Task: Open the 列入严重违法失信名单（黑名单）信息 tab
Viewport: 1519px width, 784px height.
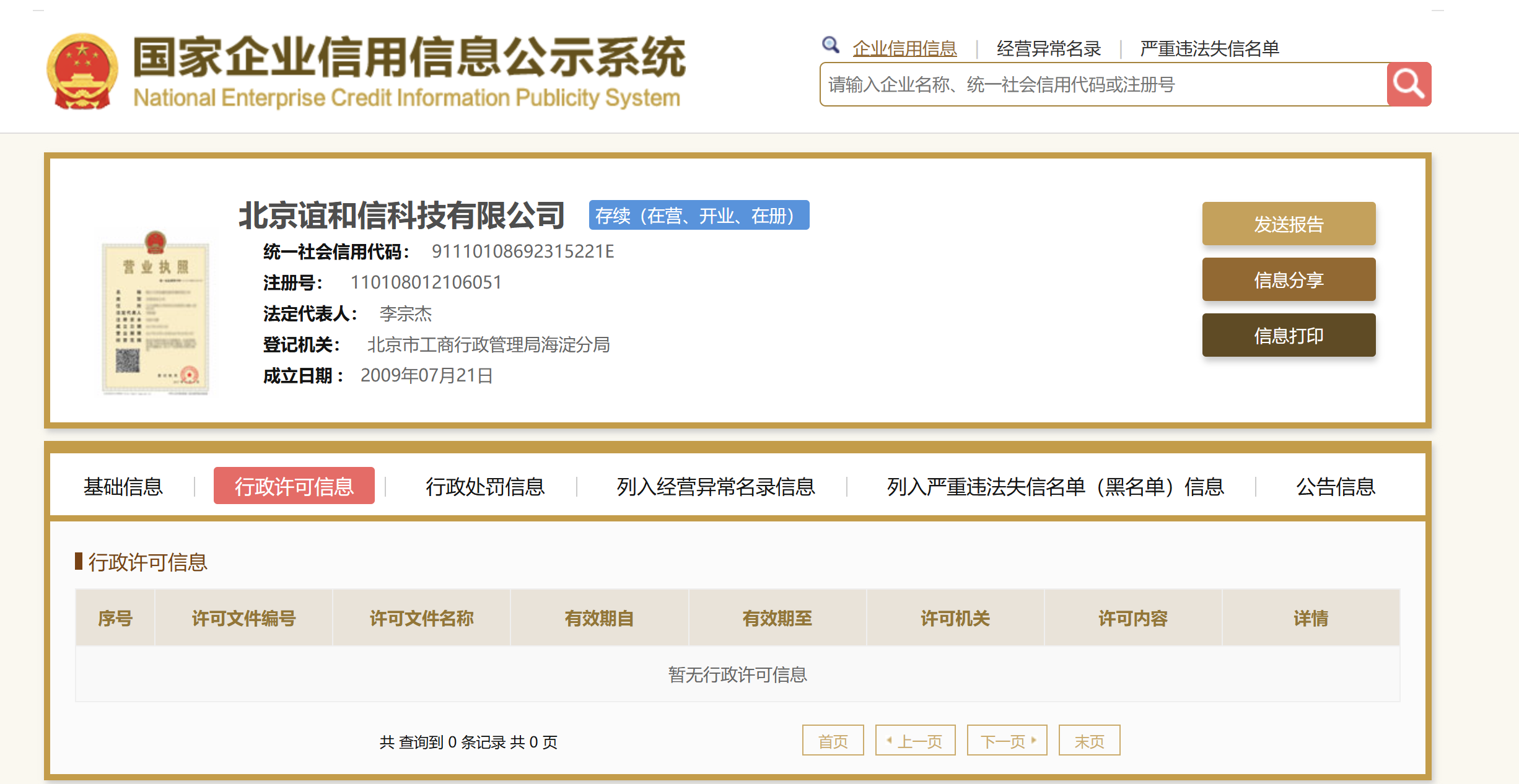Action: [x=1055, y=487]
